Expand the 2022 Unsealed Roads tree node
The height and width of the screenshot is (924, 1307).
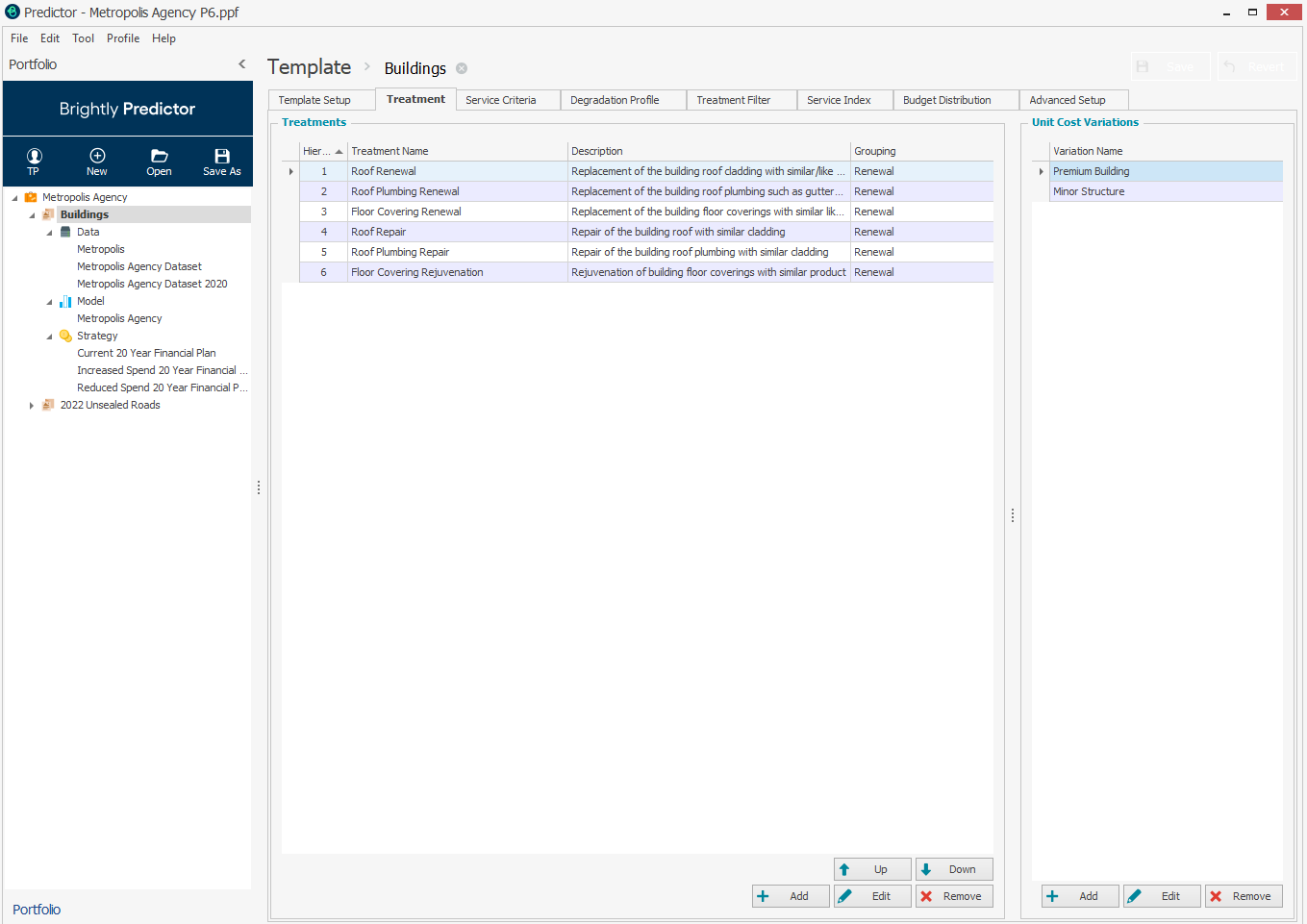pos(32,406)
